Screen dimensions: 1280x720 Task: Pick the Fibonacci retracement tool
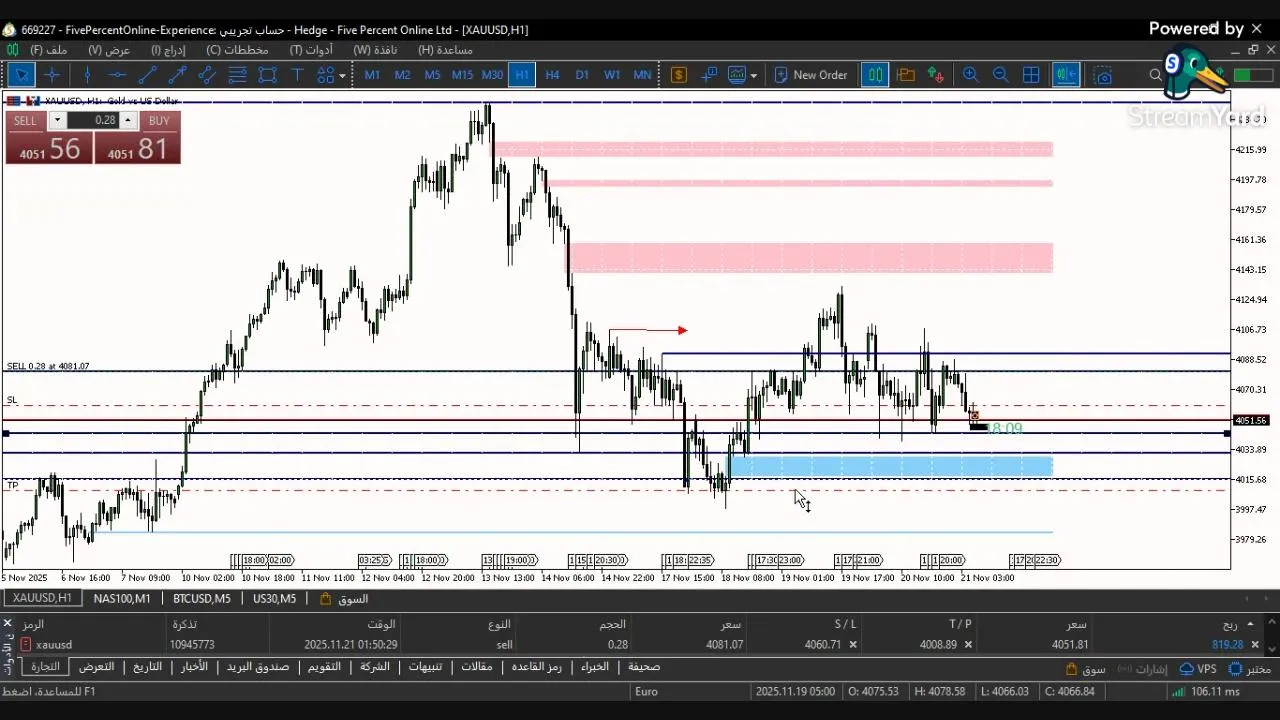coord(237,75)
